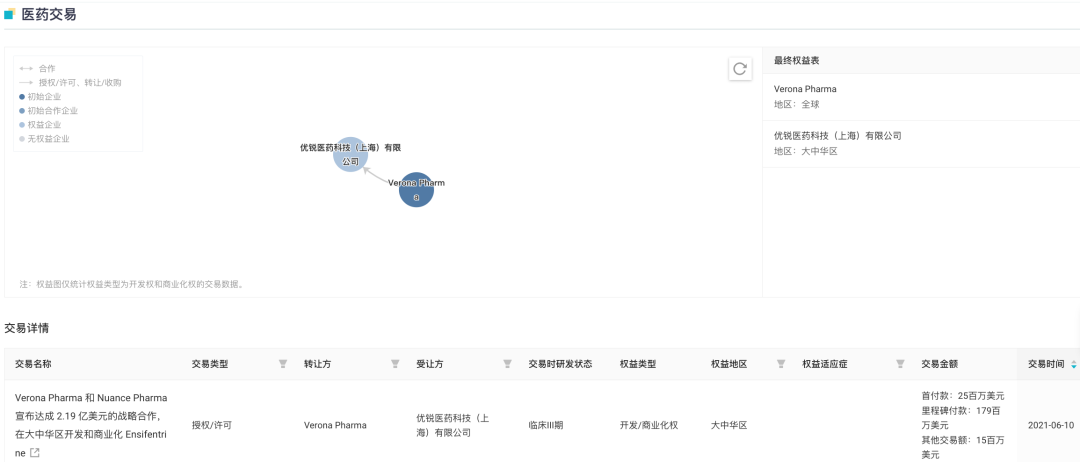Click the 交易时间 column header
The width and height of the screenshot is (1080, 462).
coord(1046,364)
